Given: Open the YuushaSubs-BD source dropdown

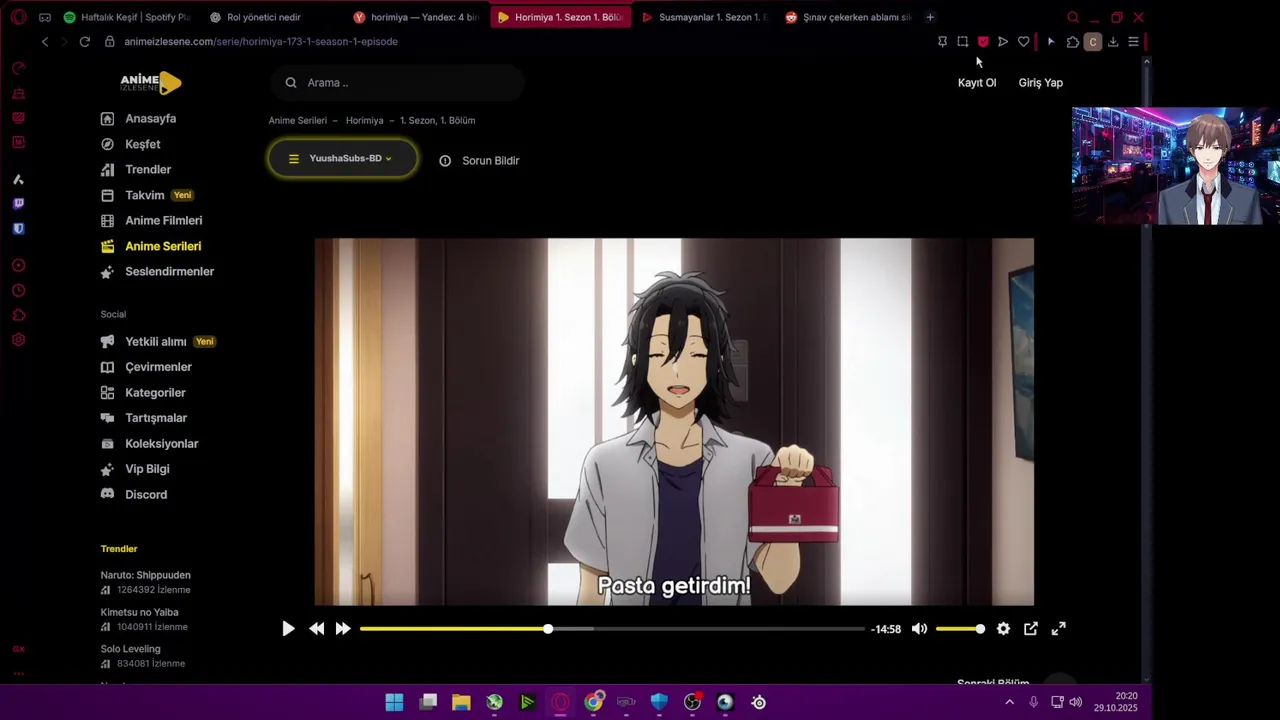Looking at the screenshot, I should [343, 159].
